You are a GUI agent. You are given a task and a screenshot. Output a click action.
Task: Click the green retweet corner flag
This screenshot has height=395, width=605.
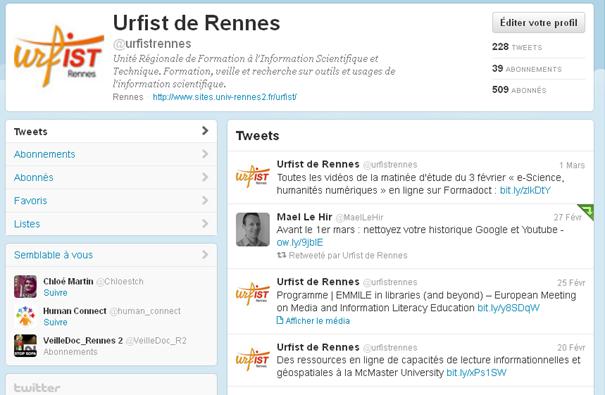(x=586, y=211)
